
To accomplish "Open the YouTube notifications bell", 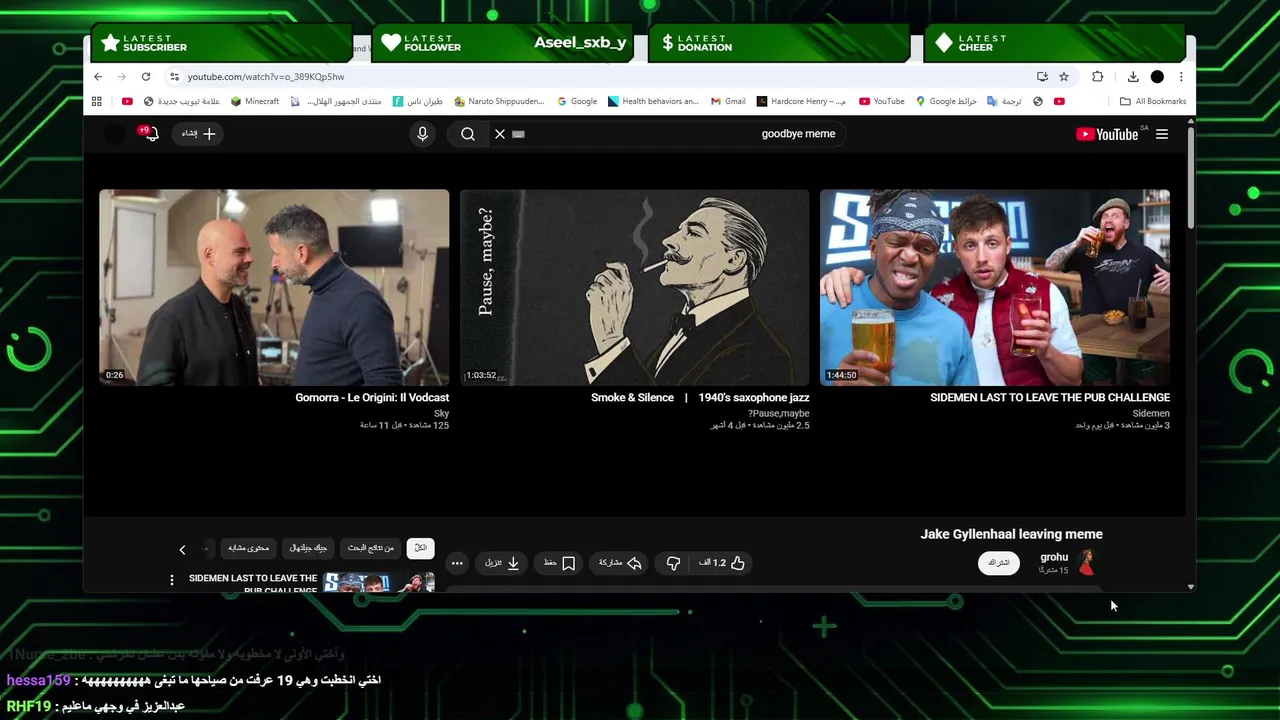I will (x=150, y=134).
